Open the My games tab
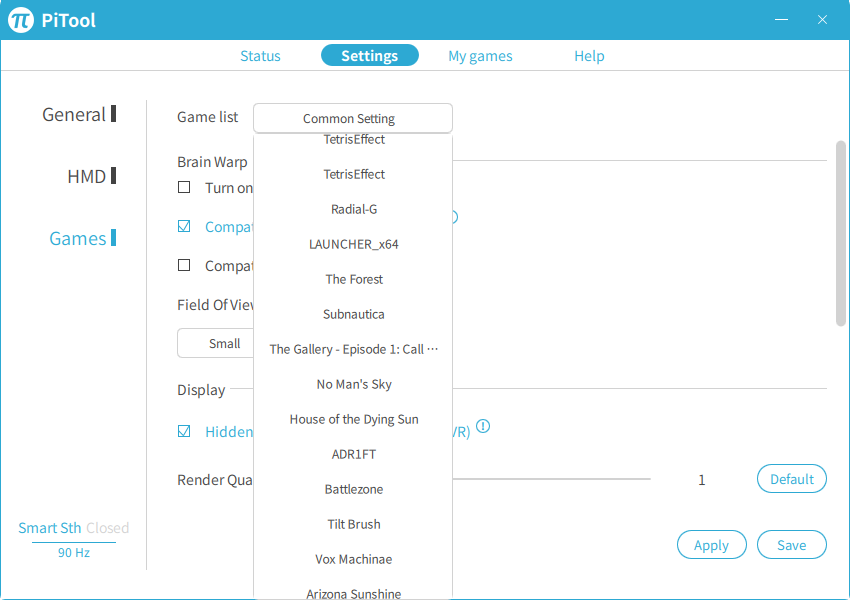 (x=480, y=56)
